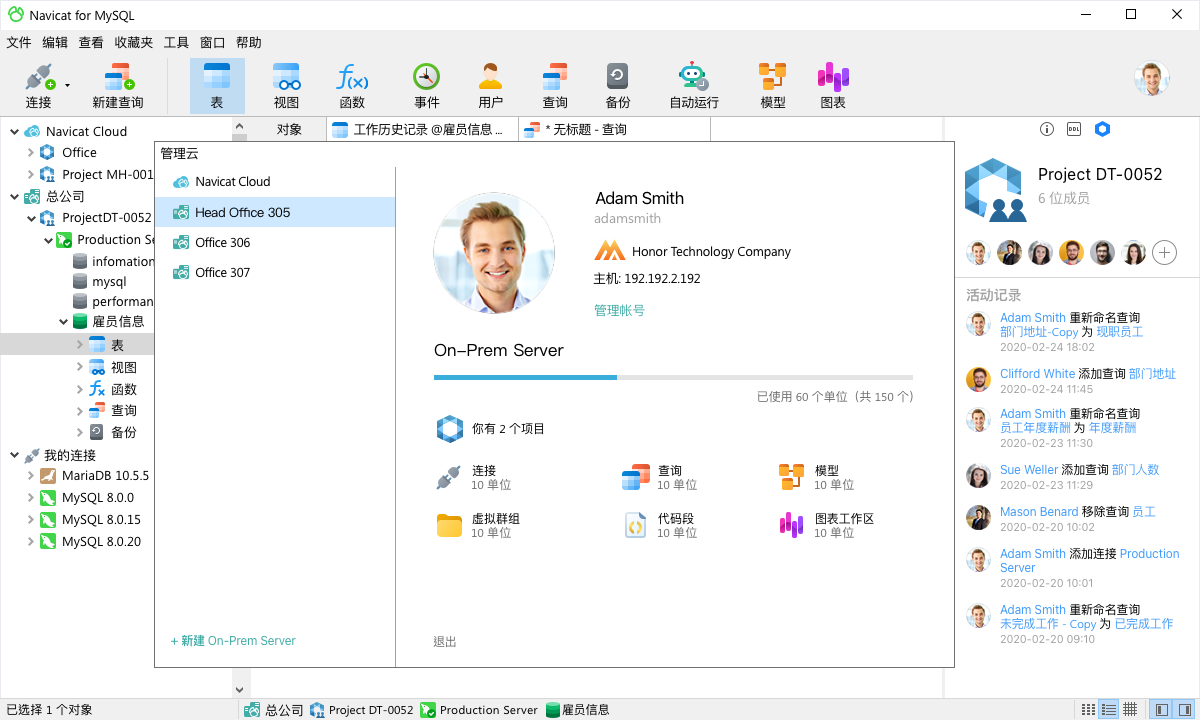Toggle the left navigation pane visibility
This screenshot has height=720, width=1200.
1161,709
